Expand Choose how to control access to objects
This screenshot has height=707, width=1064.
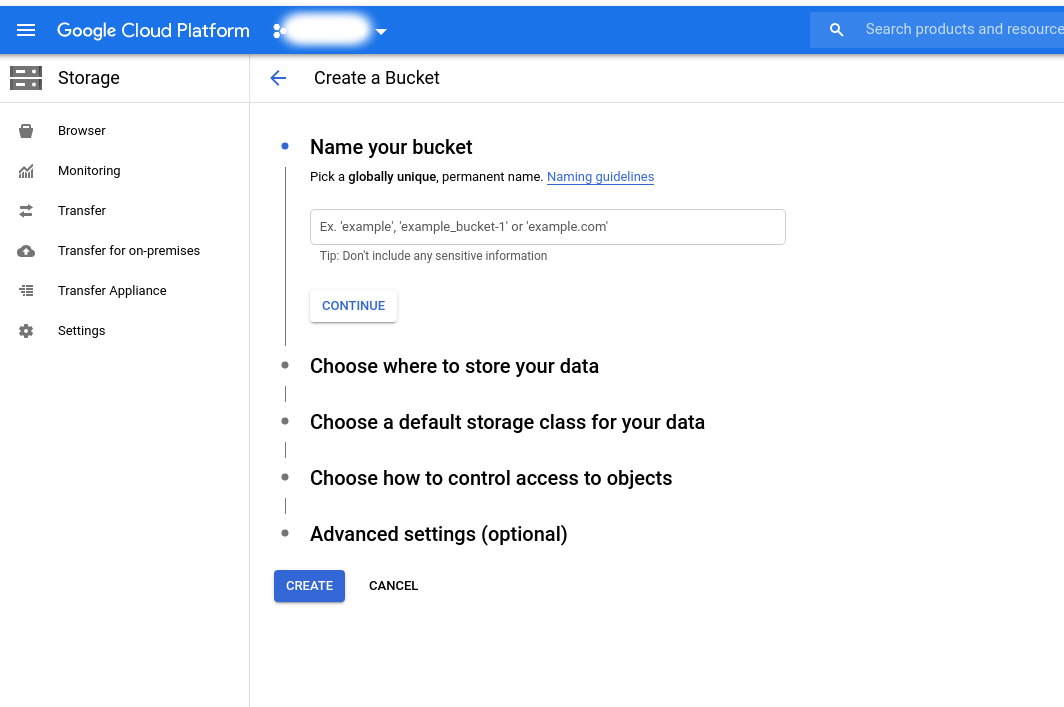point(491,478)
